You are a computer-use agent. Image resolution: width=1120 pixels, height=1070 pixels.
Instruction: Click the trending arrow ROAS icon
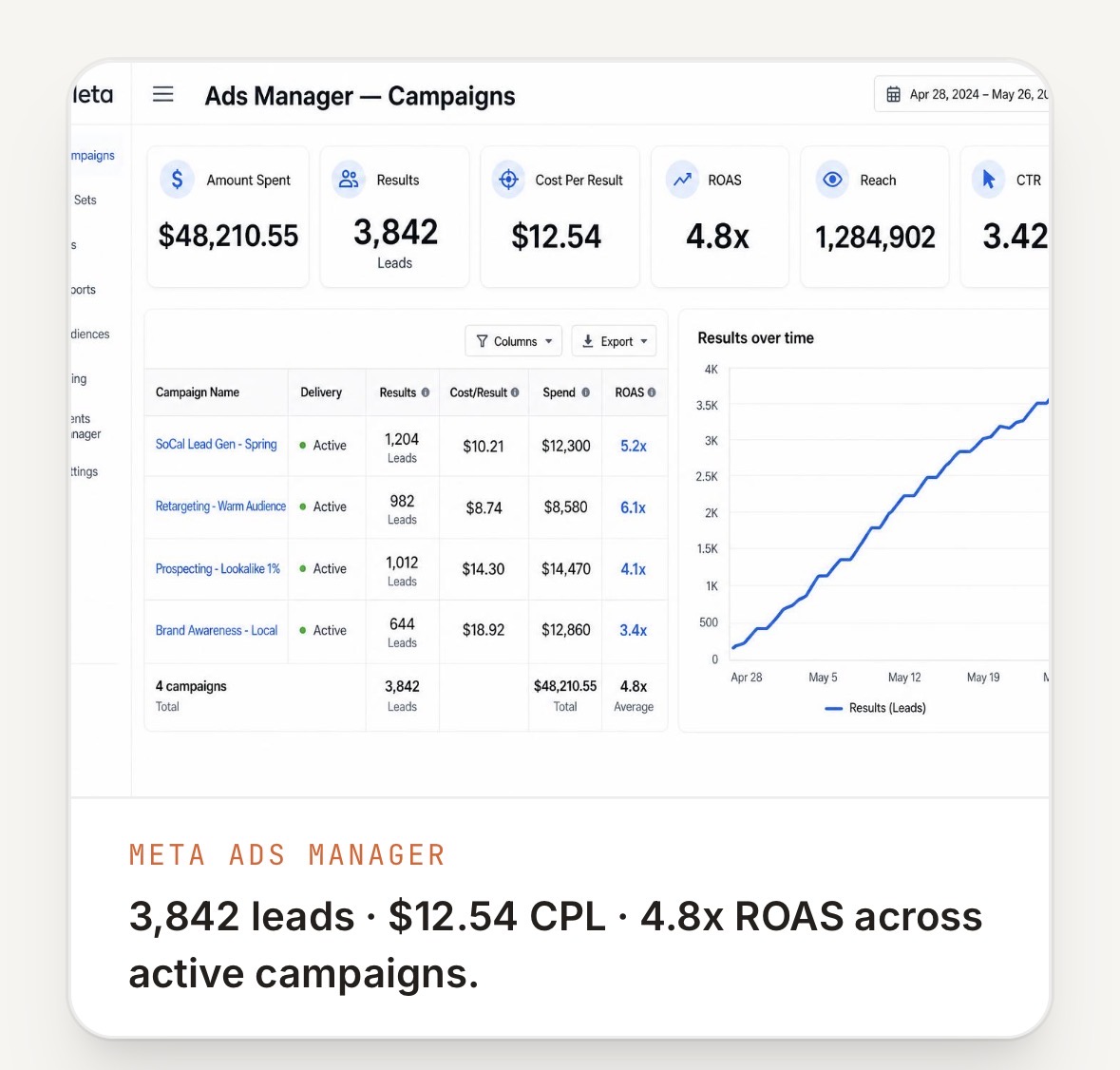tap(682, 180)
